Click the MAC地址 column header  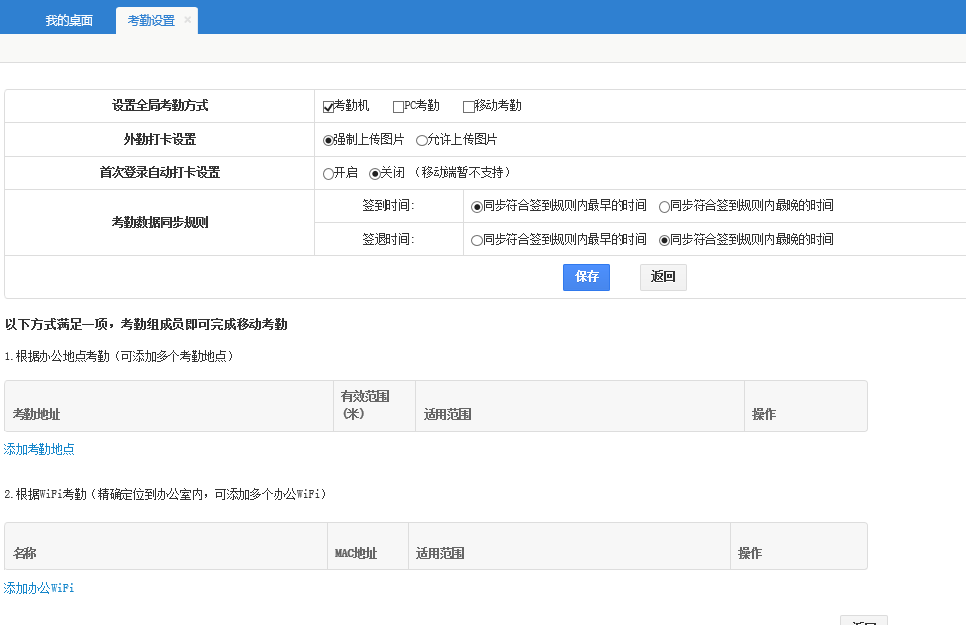click(356, 553)
